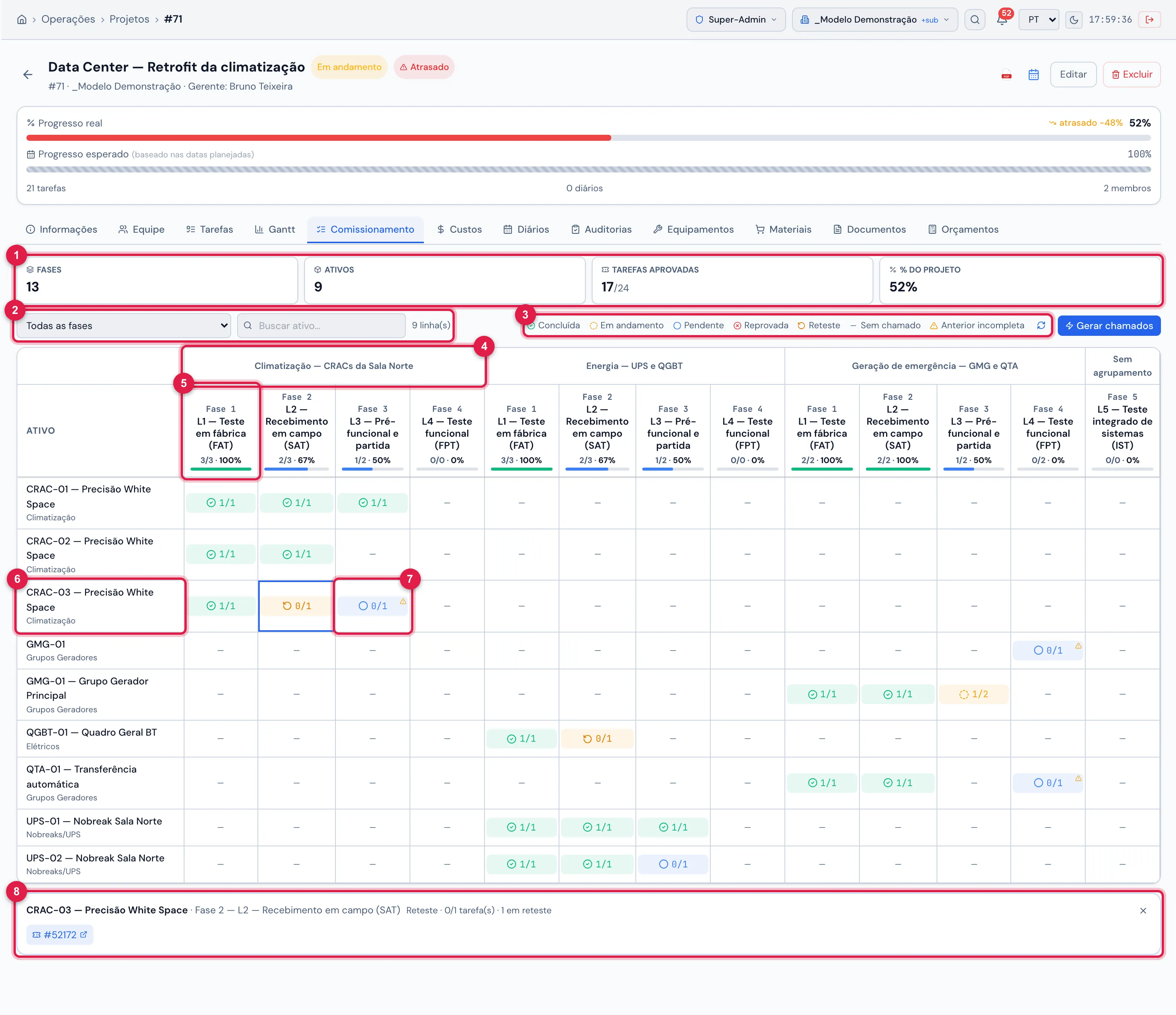
Task: Open the Super-Admin role dropdown
Action: click(736, 19)
